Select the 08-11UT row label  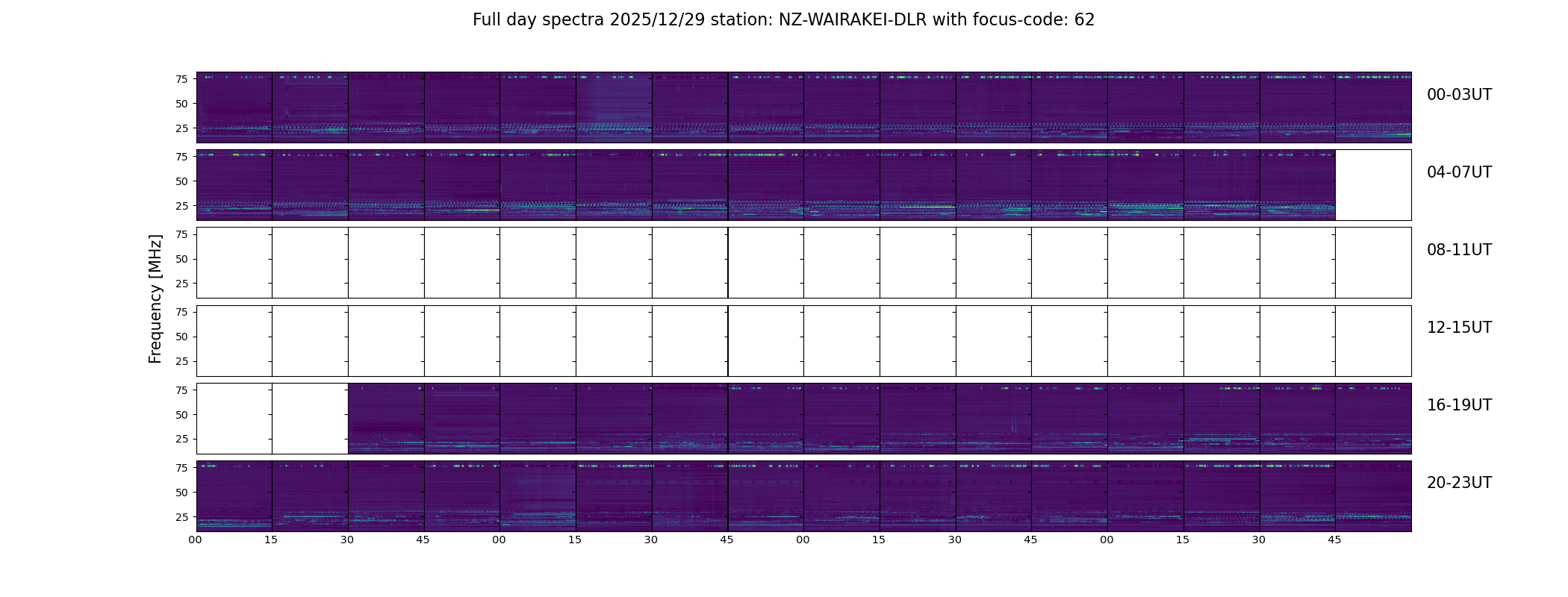(x=1459, y=250)
